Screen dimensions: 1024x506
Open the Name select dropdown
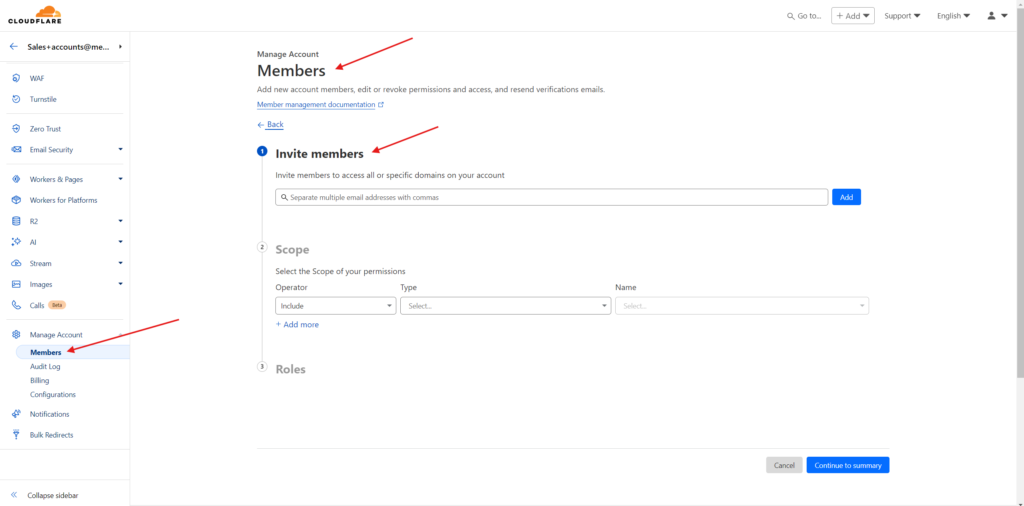click(x=741, y=306)
